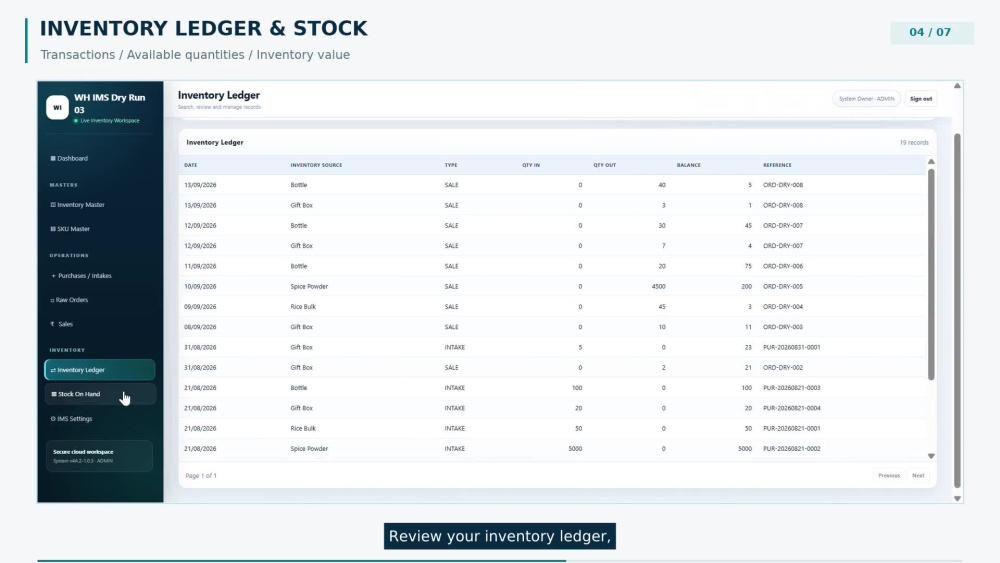
Task: Click the table scrollbar up arrow
Action: (x=931, y=162)
